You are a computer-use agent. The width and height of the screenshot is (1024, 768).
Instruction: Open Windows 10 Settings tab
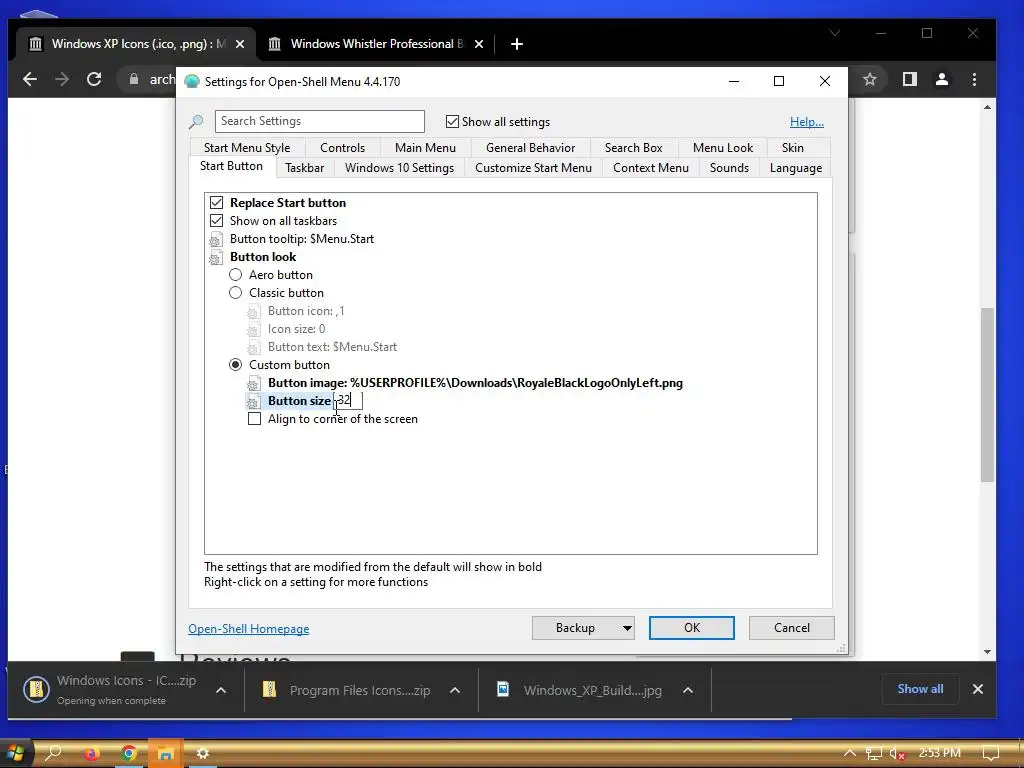[399, 168]
